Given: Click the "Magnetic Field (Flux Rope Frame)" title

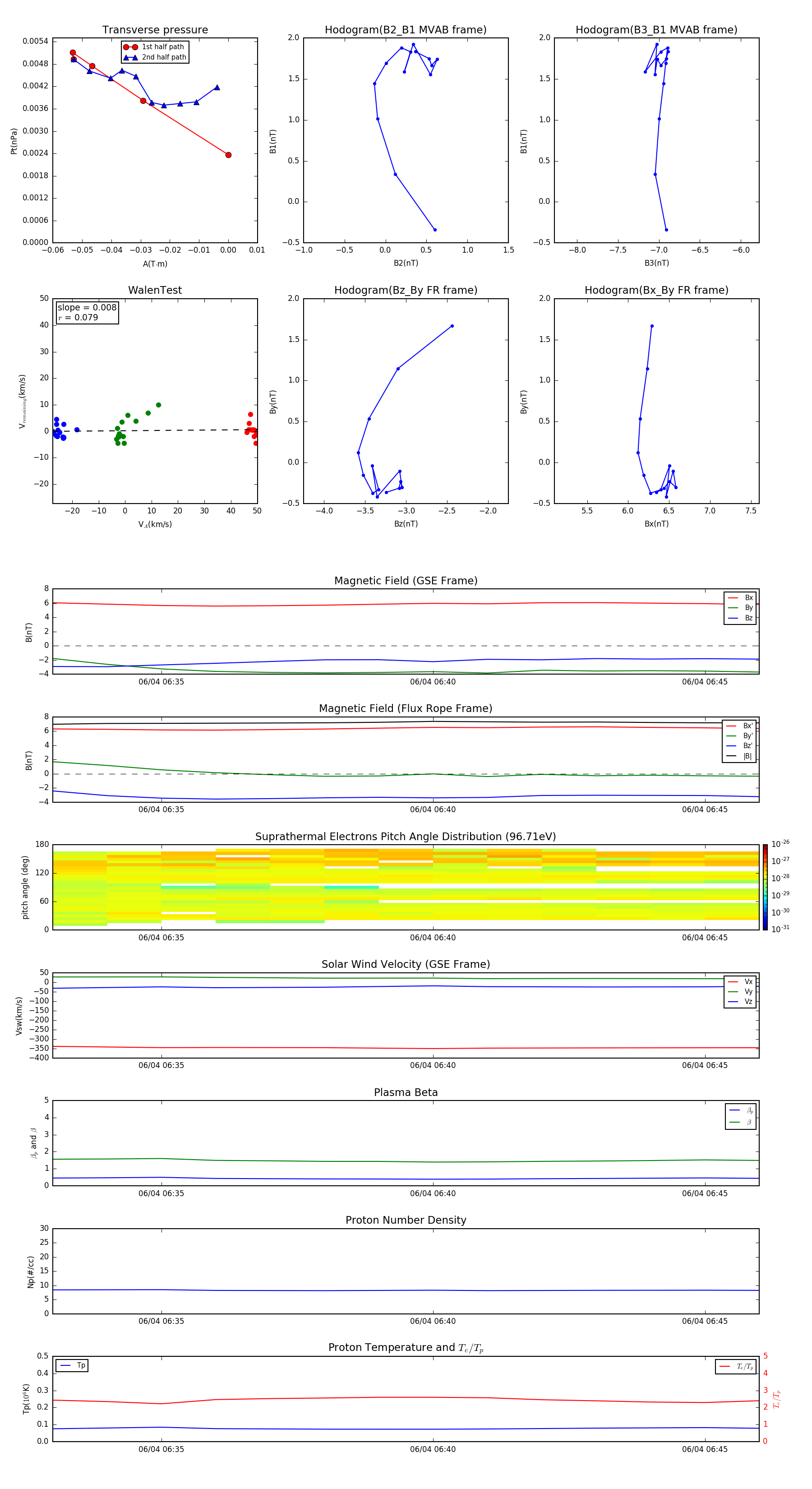Looking at the screenshot, I should (x=406, y=708).
